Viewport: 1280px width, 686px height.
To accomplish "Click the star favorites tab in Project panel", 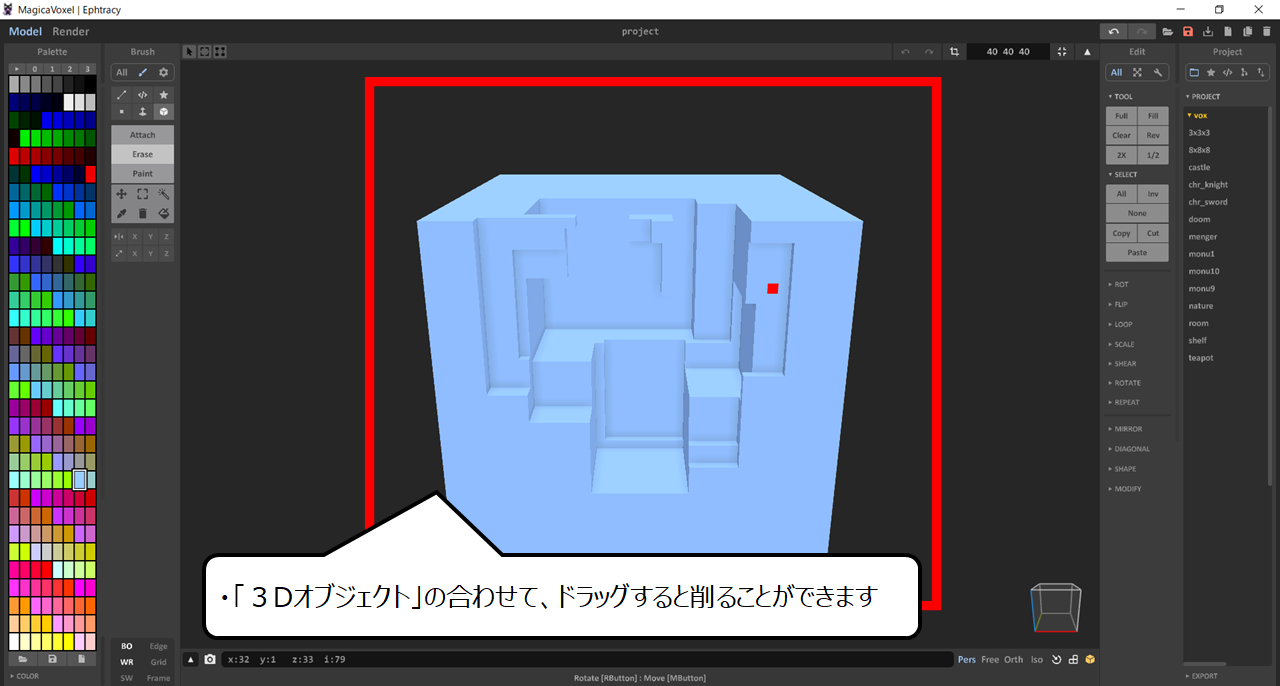I will point(1211,72).
